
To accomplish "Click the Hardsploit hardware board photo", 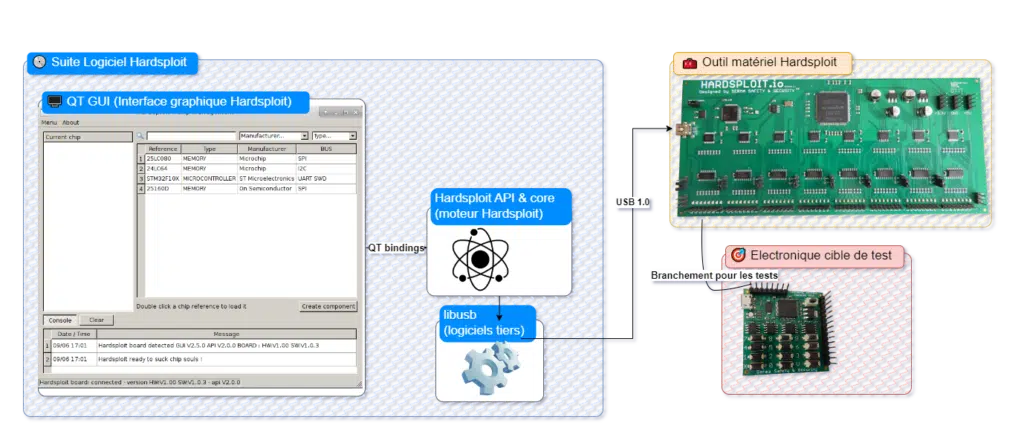I will click(831, 148).
